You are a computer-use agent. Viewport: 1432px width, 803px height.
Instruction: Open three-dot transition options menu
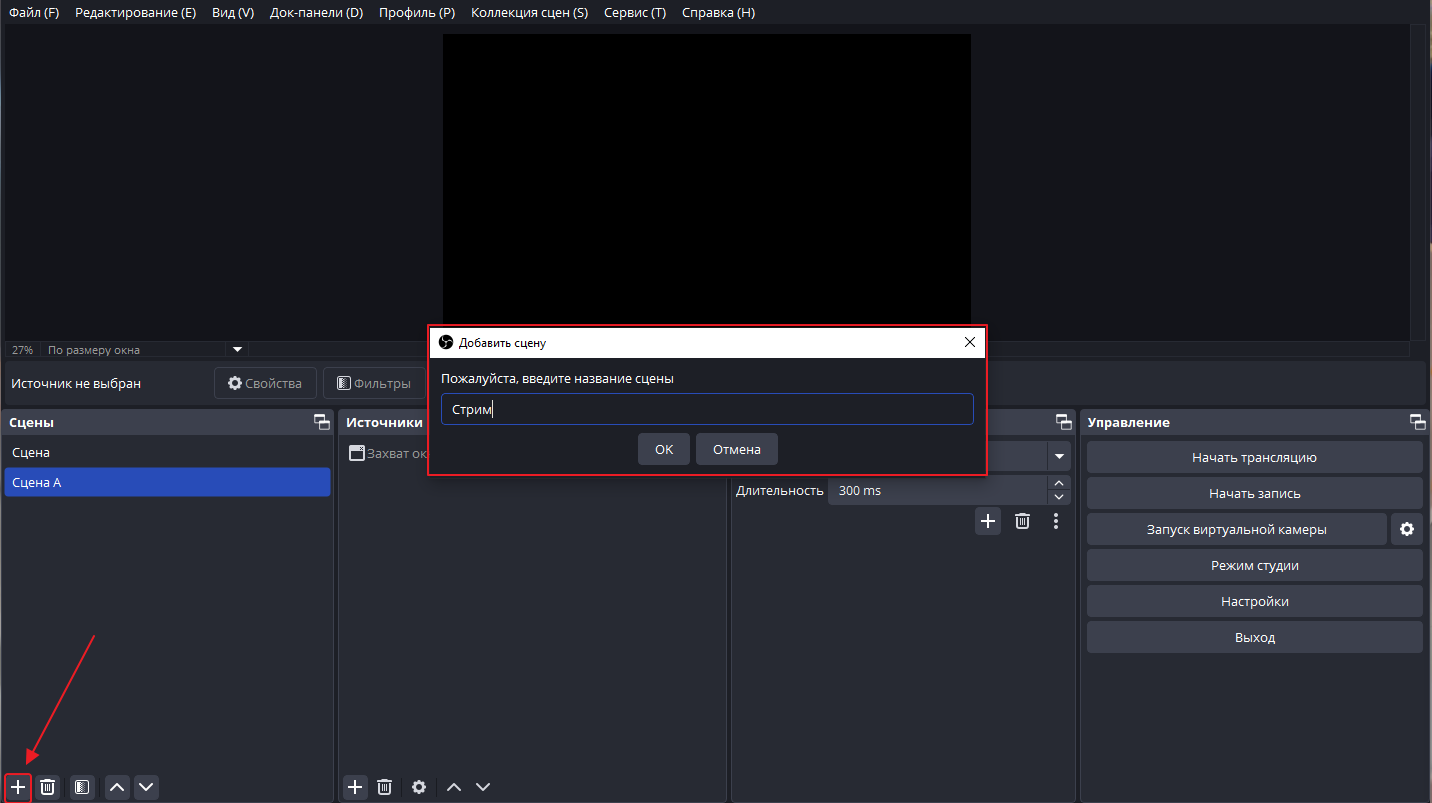[1056, 521]
